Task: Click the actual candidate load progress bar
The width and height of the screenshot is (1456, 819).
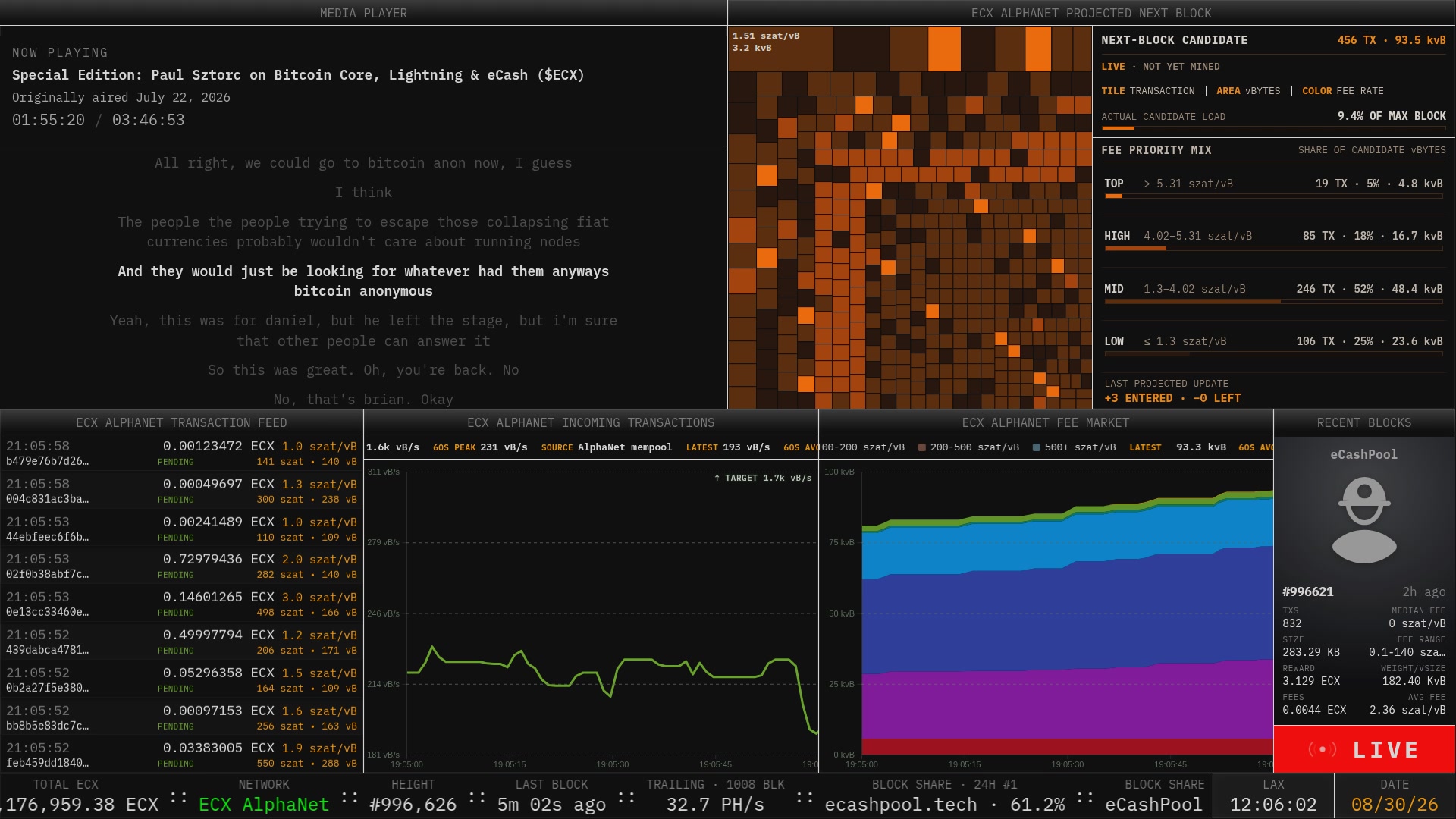Action: [x=1273, y=128]
